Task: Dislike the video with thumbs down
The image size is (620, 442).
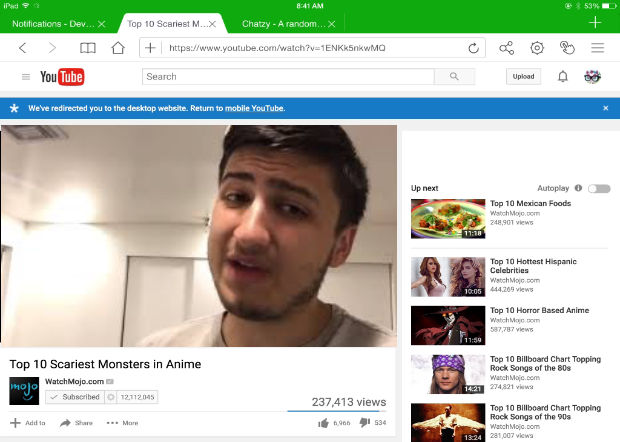Action: click(365, 423)
